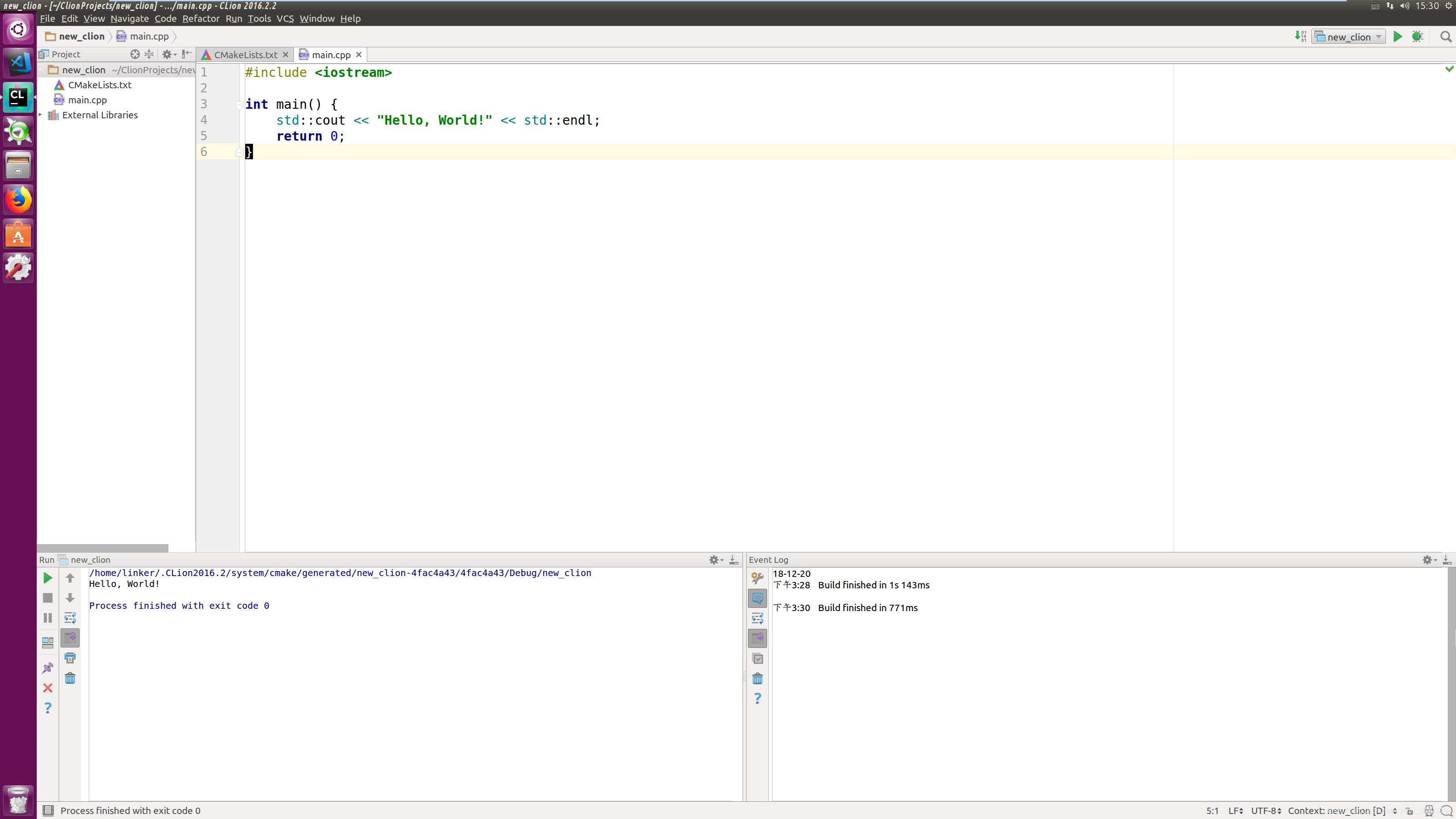Click the main.cpp breadcrumb in navigation bar
The height and width of the screenshot is (819, 1456).
pos(143,36)
